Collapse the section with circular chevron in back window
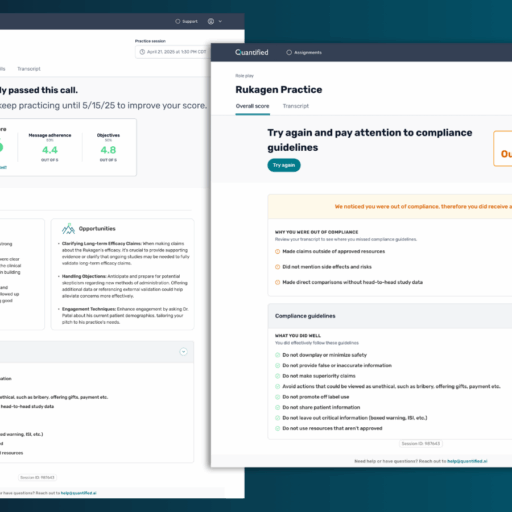This screenshot has width=512, height=512. (x=183, y=352)
